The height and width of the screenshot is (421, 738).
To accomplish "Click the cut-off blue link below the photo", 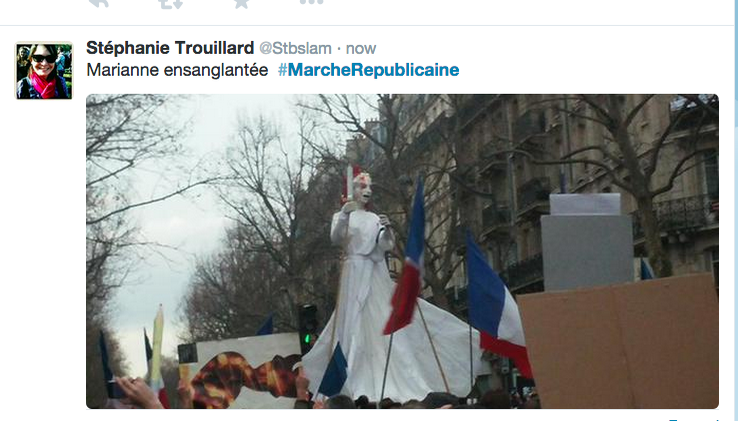I will 693,419.
